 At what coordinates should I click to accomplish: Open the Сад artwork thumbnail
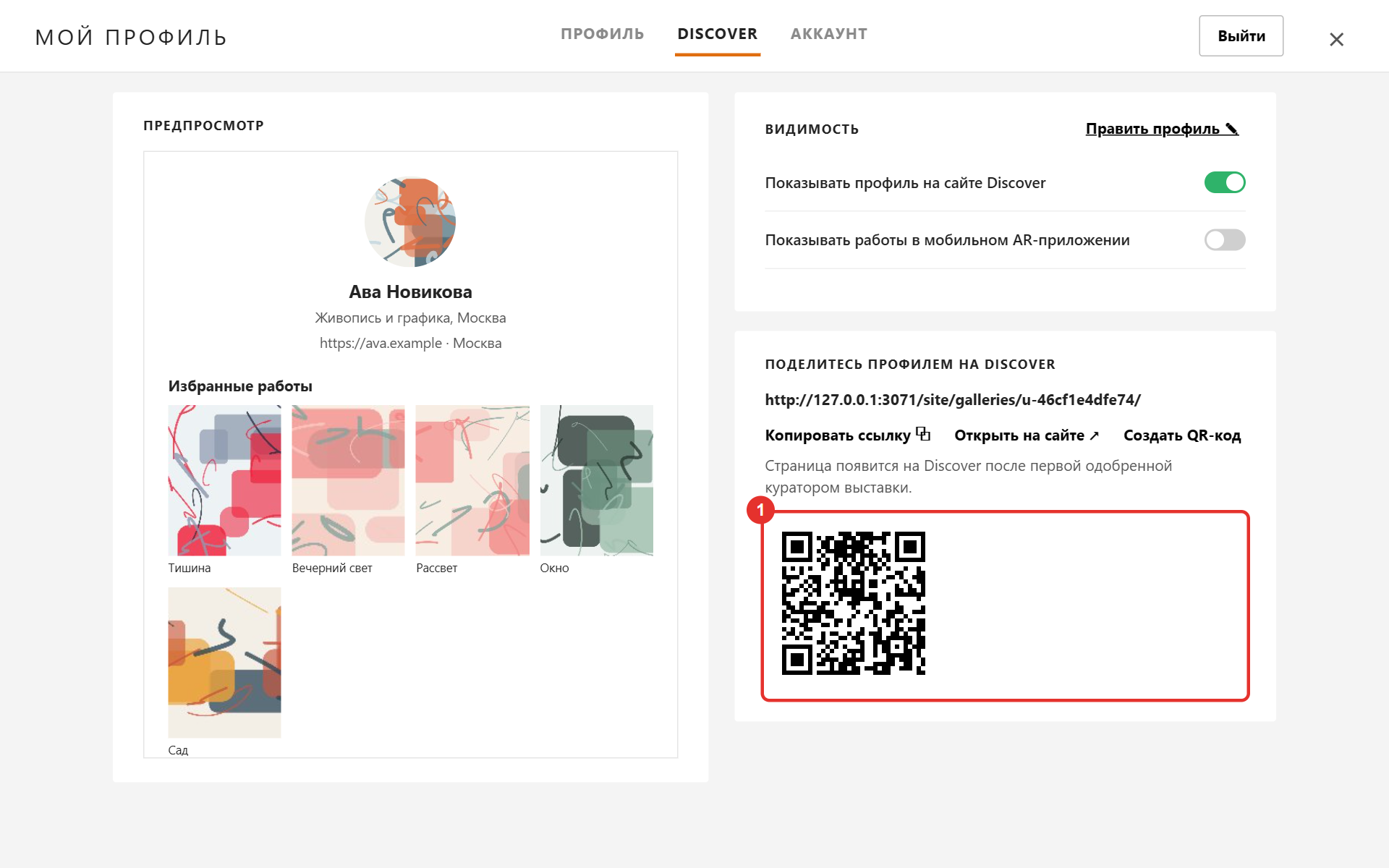224,663
